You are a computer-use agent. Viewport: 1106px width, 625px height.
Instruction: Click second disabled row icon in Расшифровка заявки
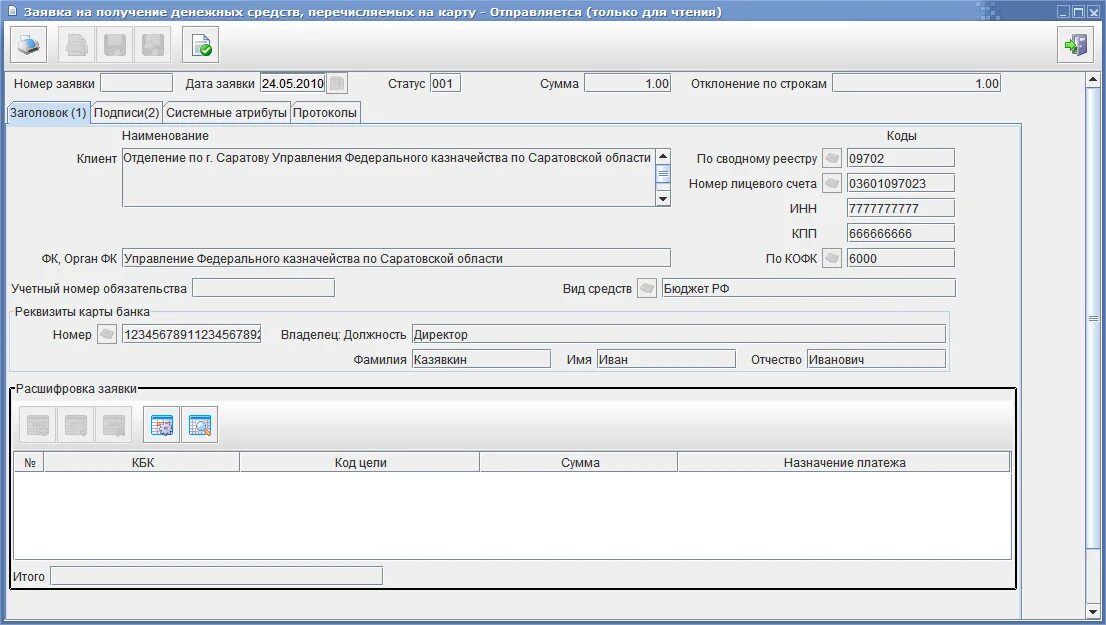75,425
